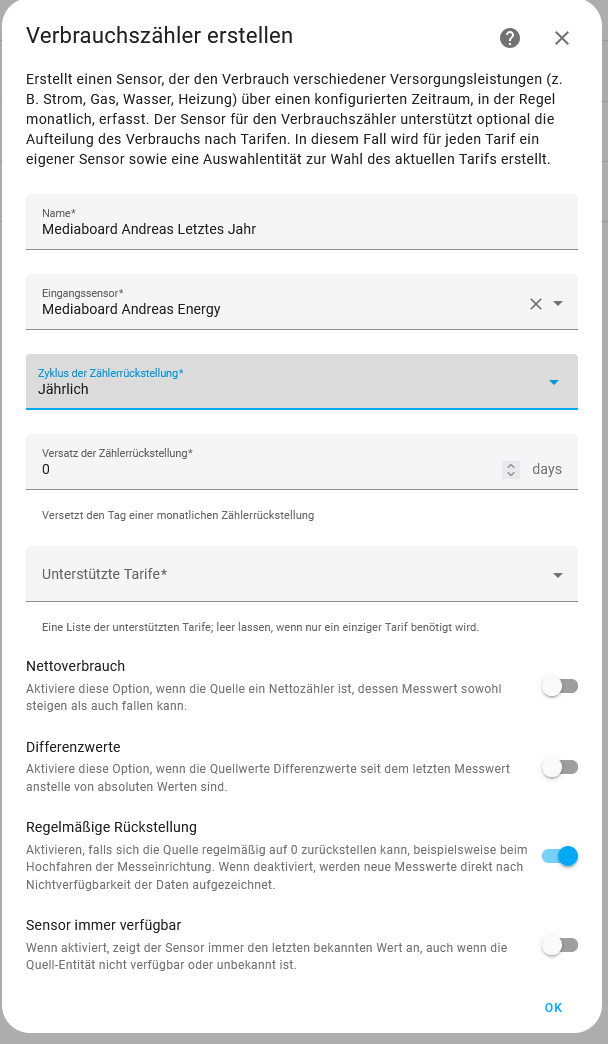
Task: Confirm the dialog with OK
Action: 553,1007
